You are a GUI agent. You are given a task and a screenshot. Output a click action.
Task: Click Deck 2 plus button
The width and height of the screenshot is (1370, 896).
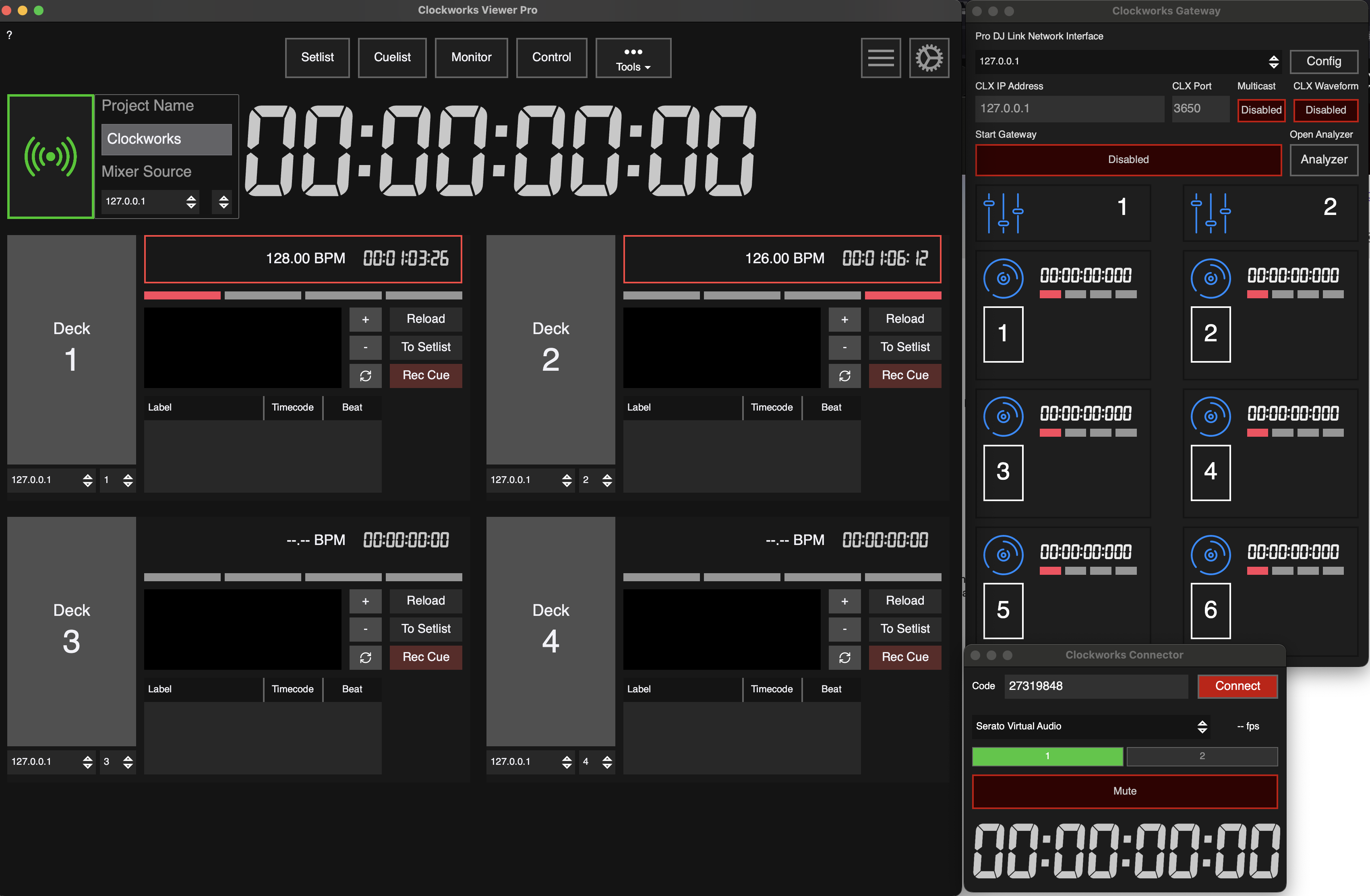844,319
